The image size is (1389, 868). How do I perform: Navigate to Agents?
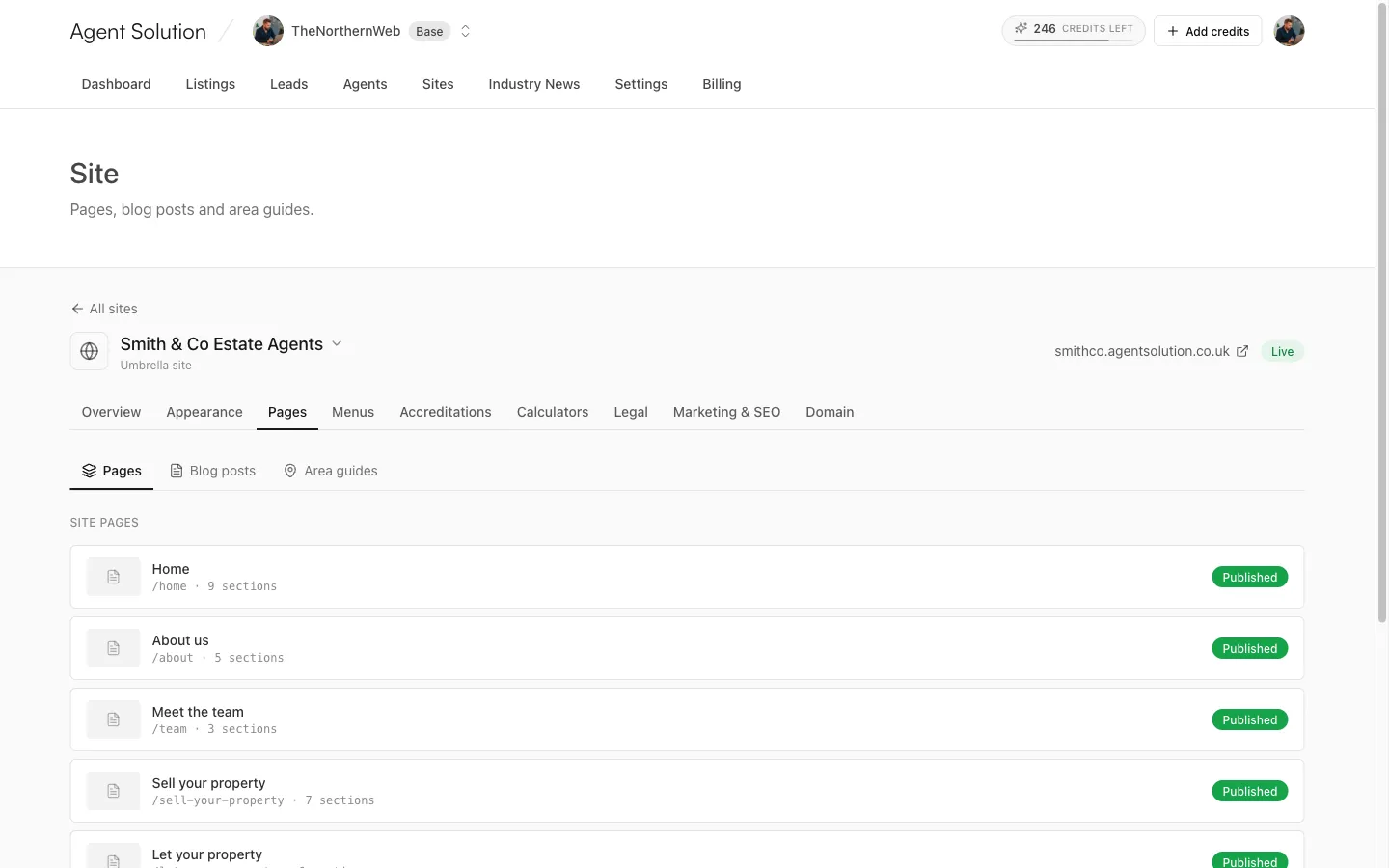pyautogui.click(x=365, y=84)
